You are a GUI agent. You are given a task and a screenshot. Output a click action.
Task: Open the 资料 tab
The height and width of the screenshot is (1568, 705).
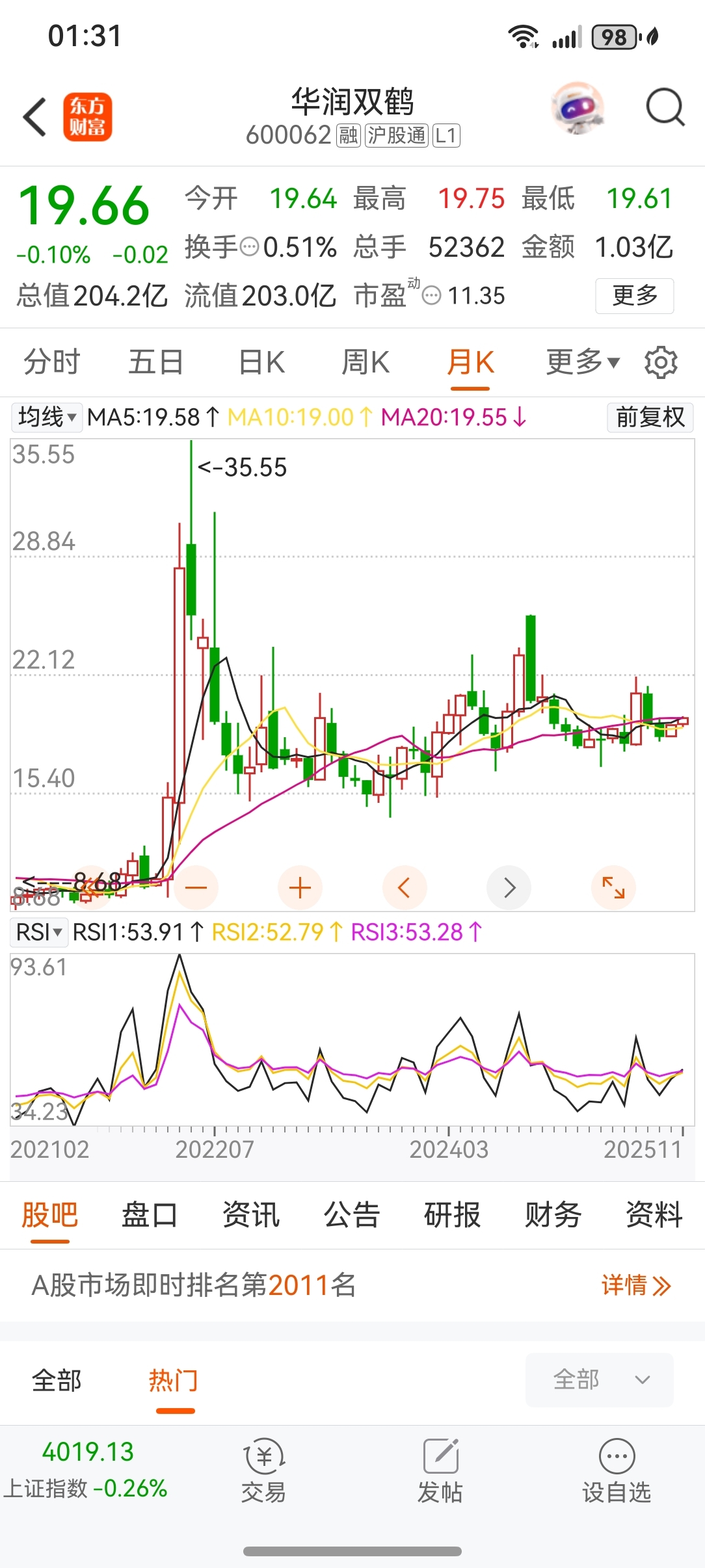click(x=654, y=1214)
